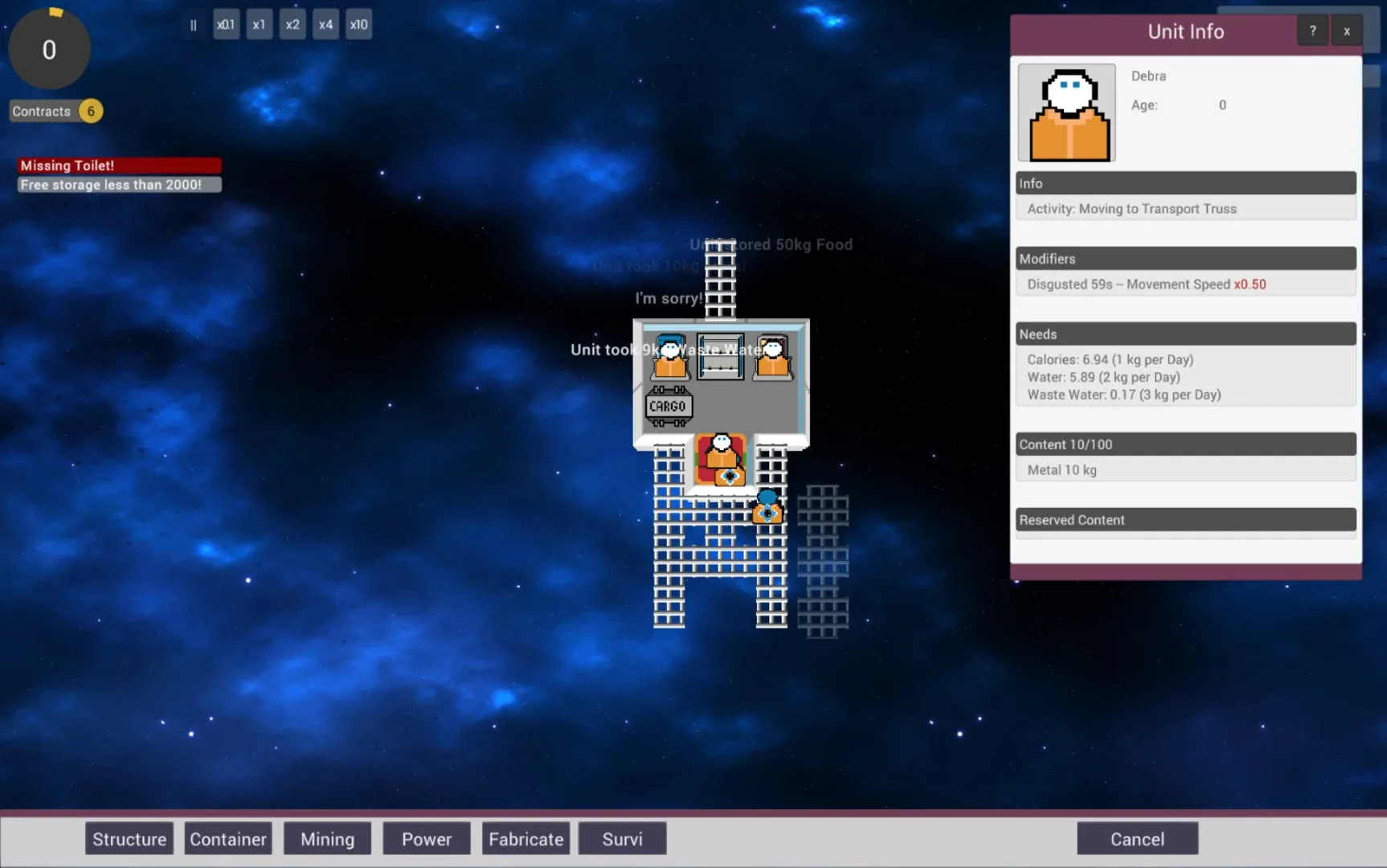Open the Container build menu
This screenshot has height=868, width=1387.
(228, 839)
